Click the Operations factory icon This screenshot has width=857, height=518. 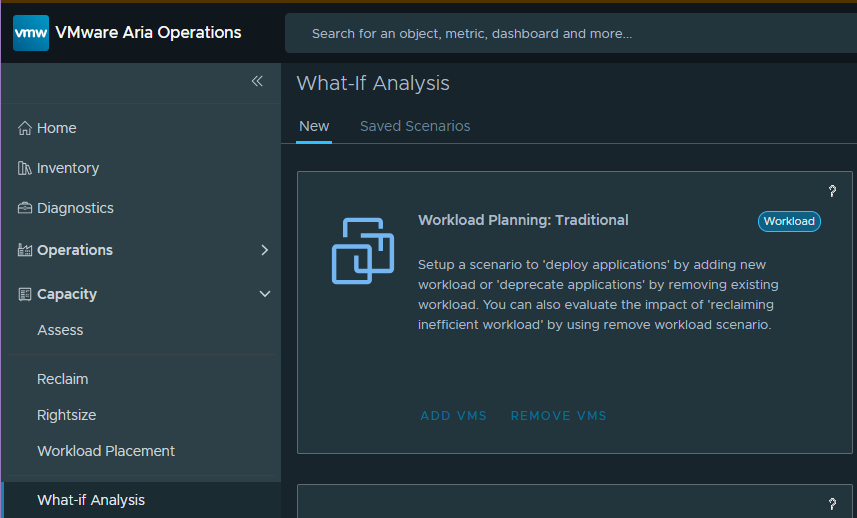pyautogui.click(x=25, y=250)
